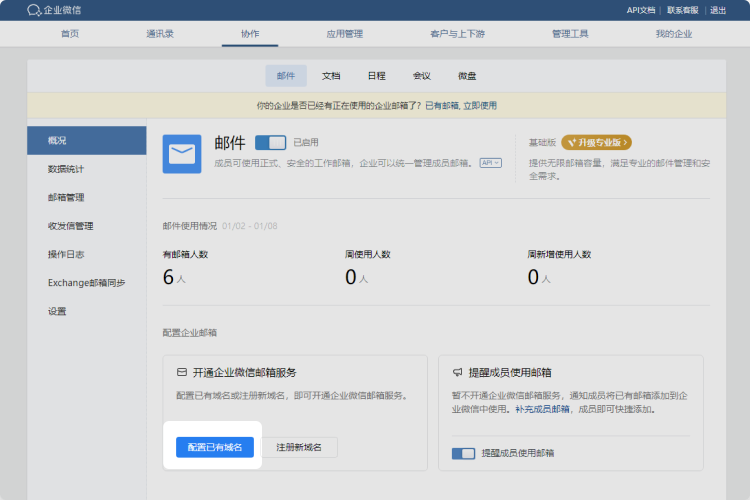Image resolution: width=750 pixels, height=500 pixels.
Task: Click the 补充成员邮箱 link
Action: [x=542, y=409]
